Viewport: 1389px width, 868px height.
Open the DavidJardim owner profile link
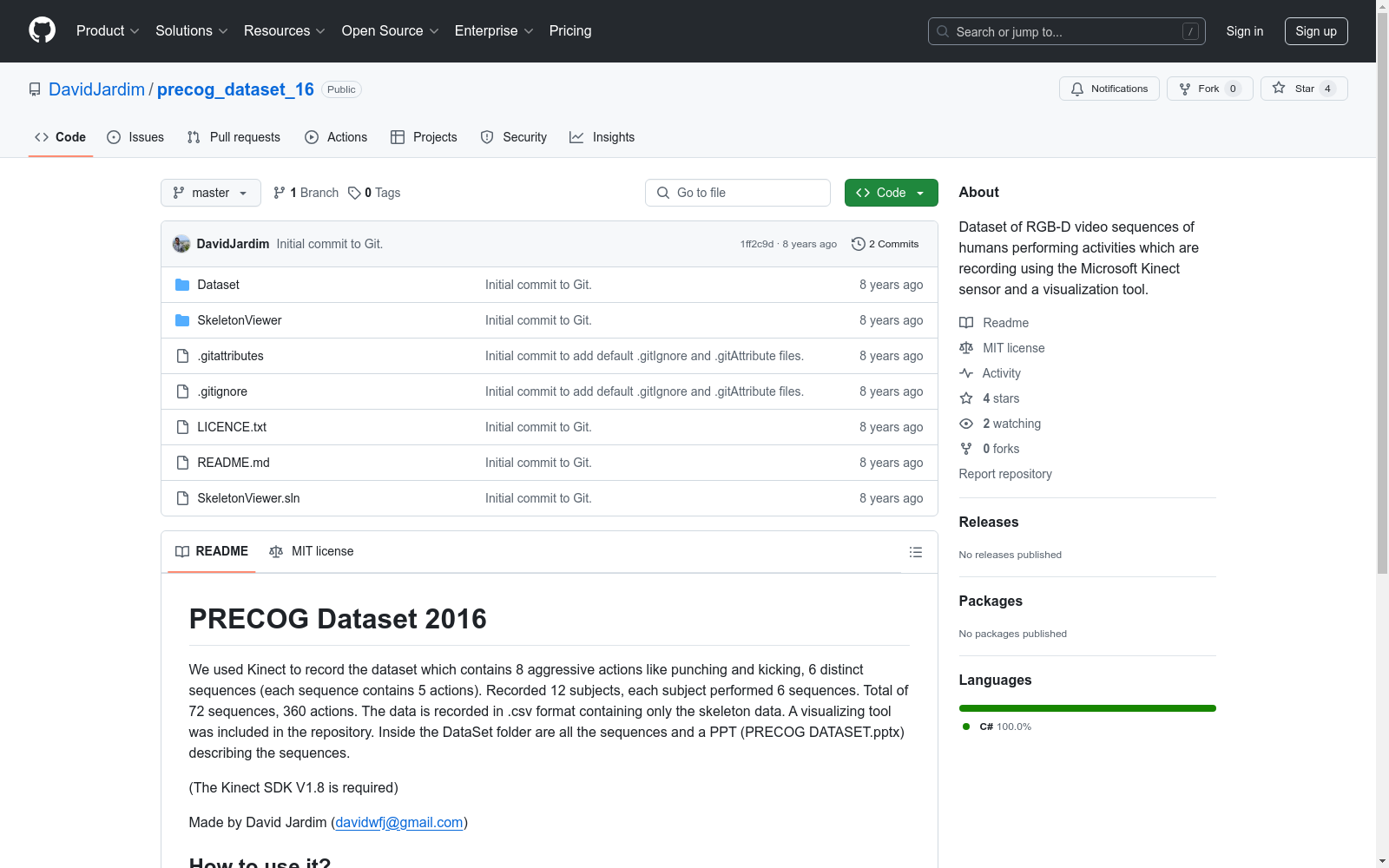[96, 89]
